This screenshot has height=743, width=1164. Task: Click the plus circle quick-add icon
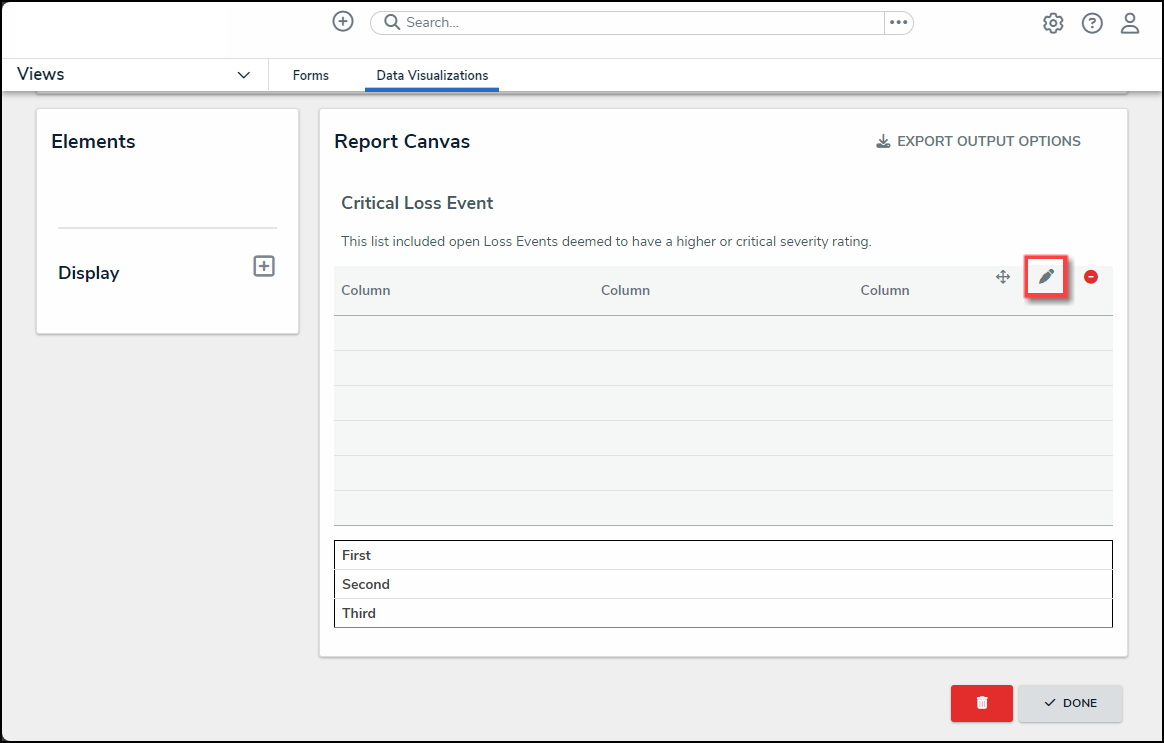tap(343, 22)
